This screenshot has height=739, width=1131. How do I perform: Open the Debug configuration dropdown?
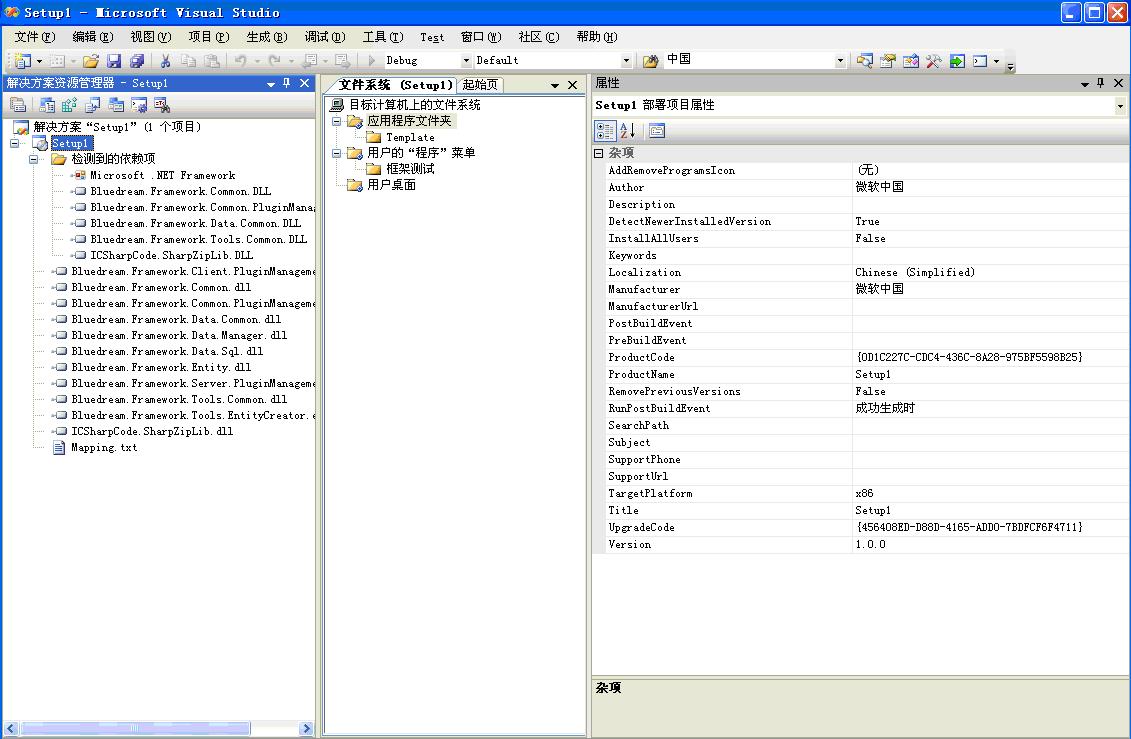click(465, 61)
